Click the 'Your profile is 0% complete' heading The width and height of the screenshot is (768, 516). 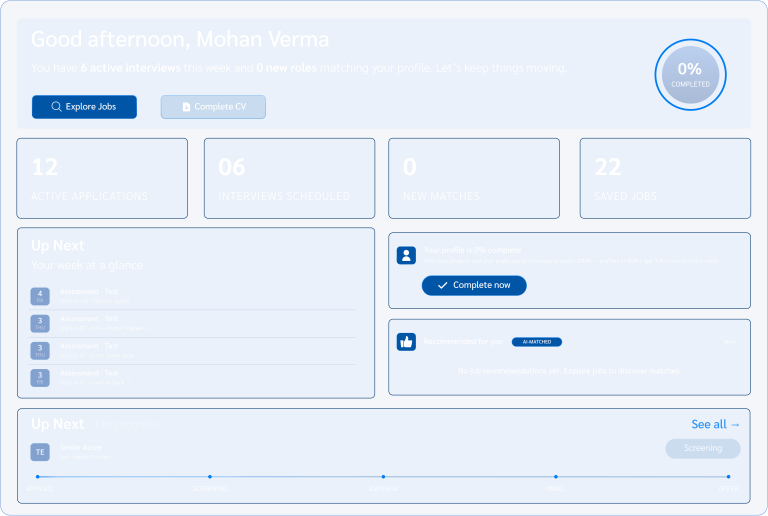(472, 250)
